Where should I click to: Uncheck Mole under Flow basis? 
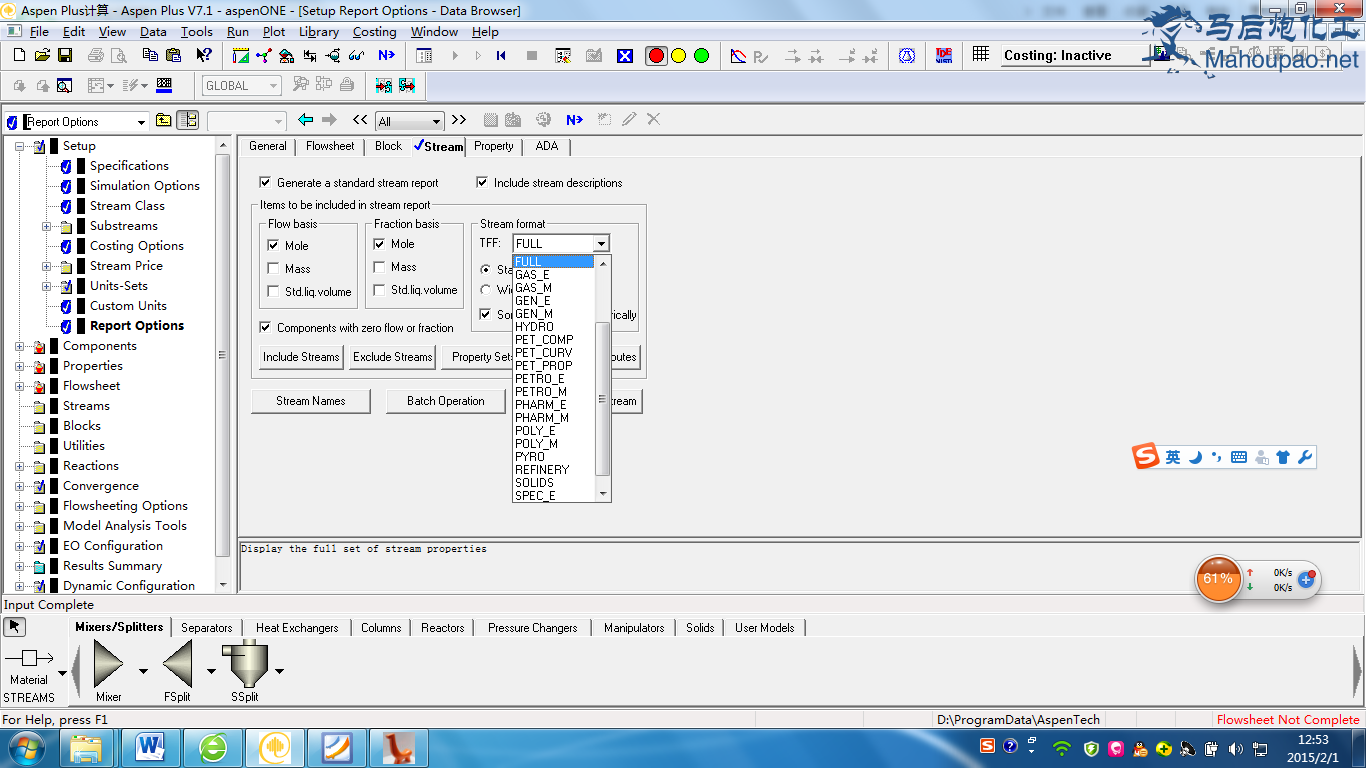point(273,245)
